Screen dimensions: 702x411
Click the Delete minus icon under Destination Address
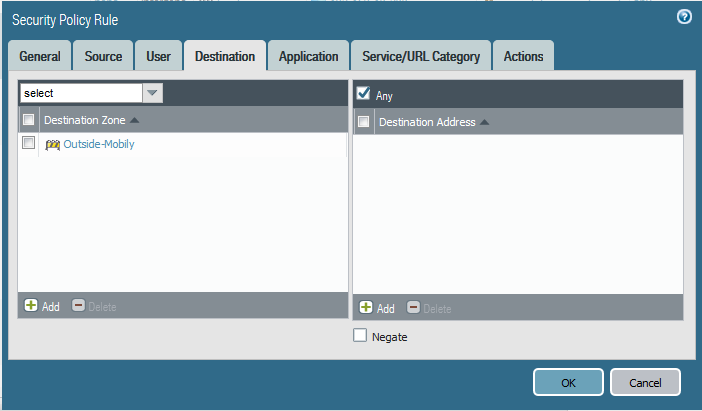point(413,308)
